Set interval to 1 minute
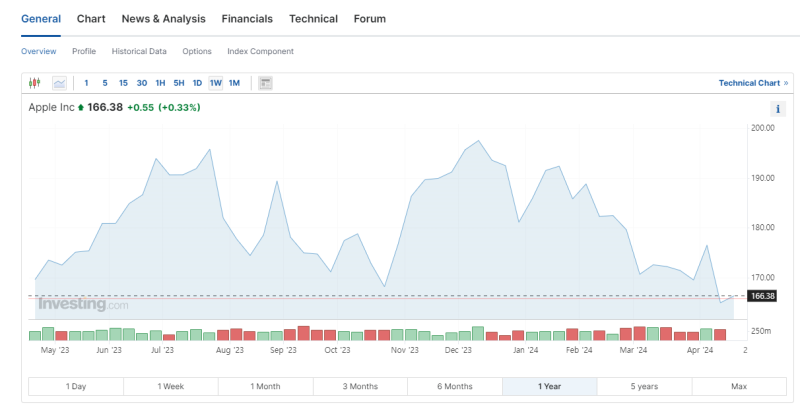The width and height of the screenshot is (800, 407). pyautogui.click(x=86, y=83)
